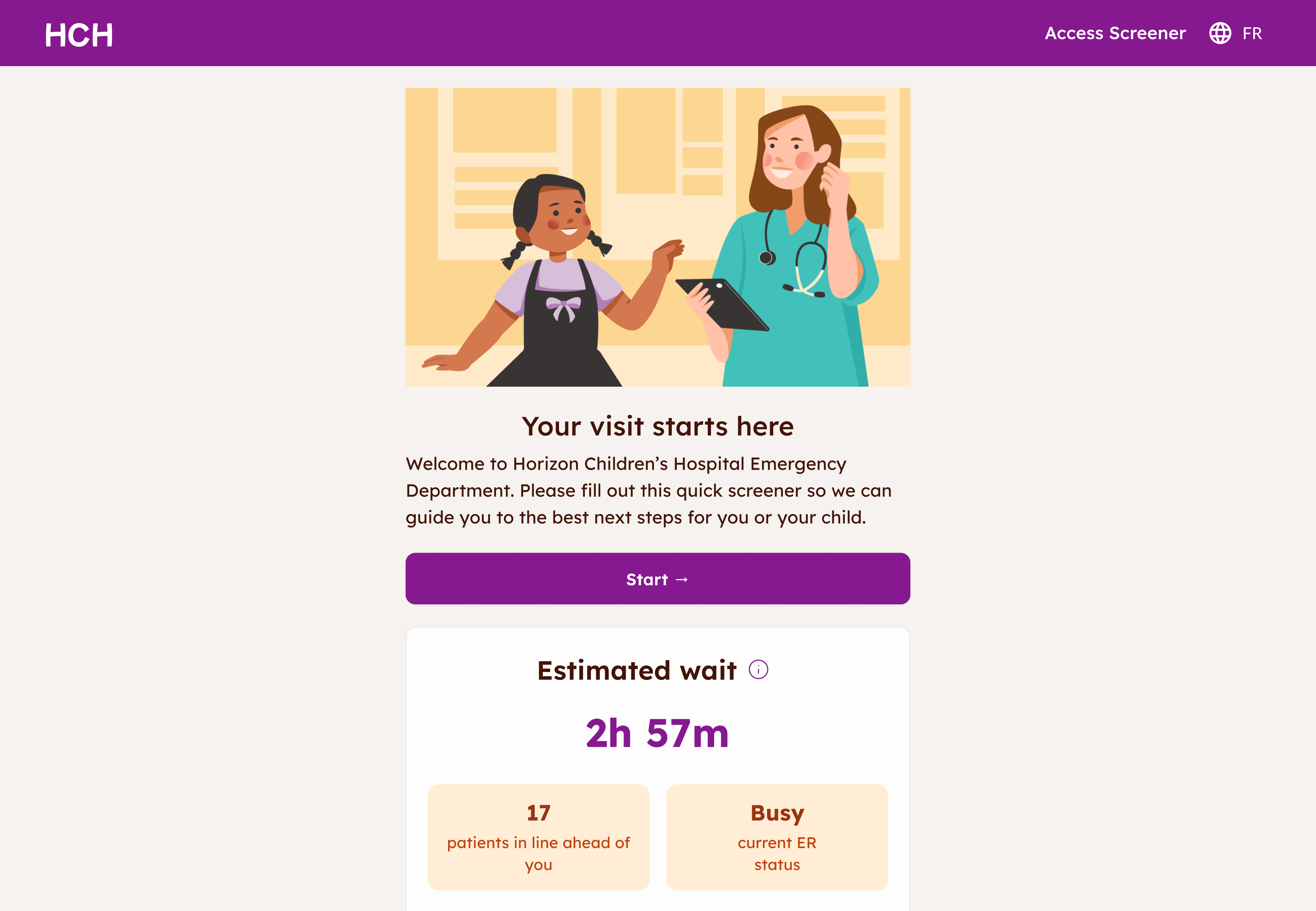Click the 2h 57m wait time
Image resolution: width=1316 pixels, height=911 pixels.
pyautogui.click(x=658, y=733)
